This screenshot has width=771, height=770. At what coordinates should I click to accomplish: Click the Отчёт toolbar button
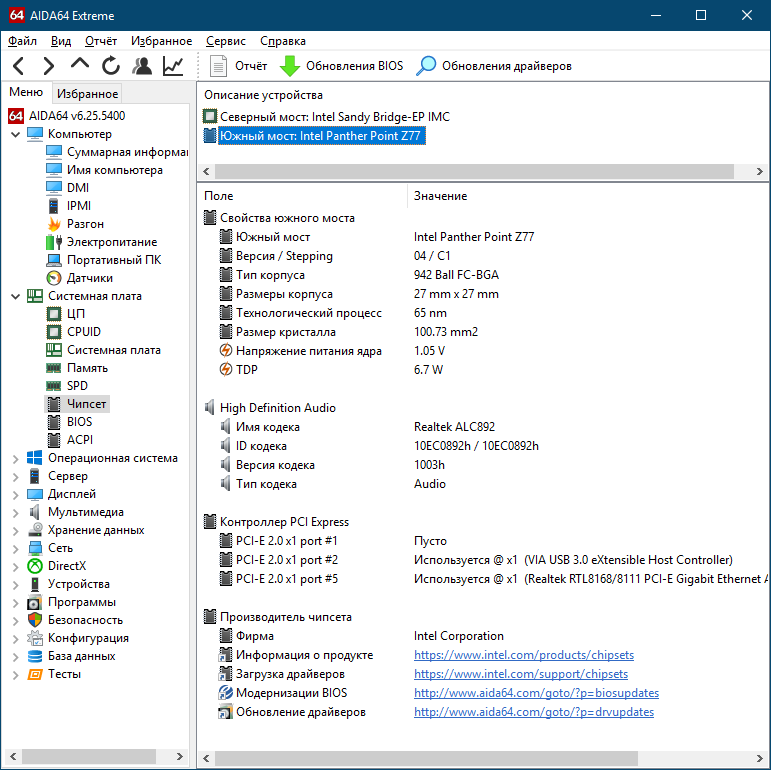click(x=238, y=66)
